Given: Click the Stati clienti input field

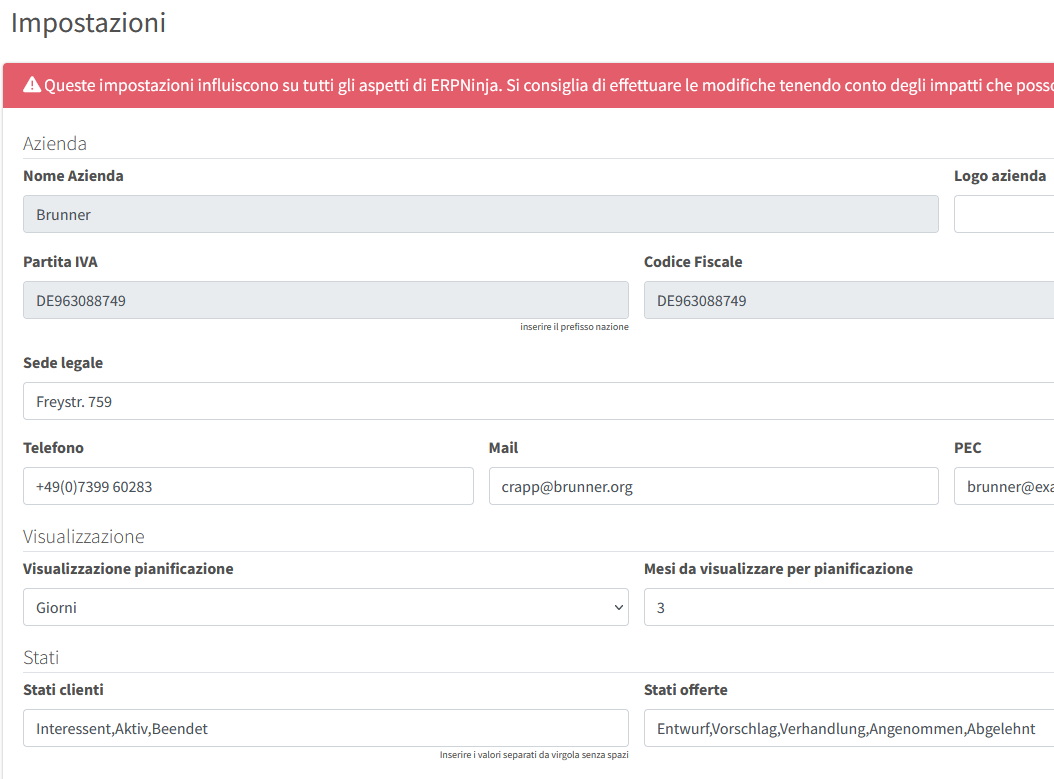Looking at the screenshot, I should 326,728.
